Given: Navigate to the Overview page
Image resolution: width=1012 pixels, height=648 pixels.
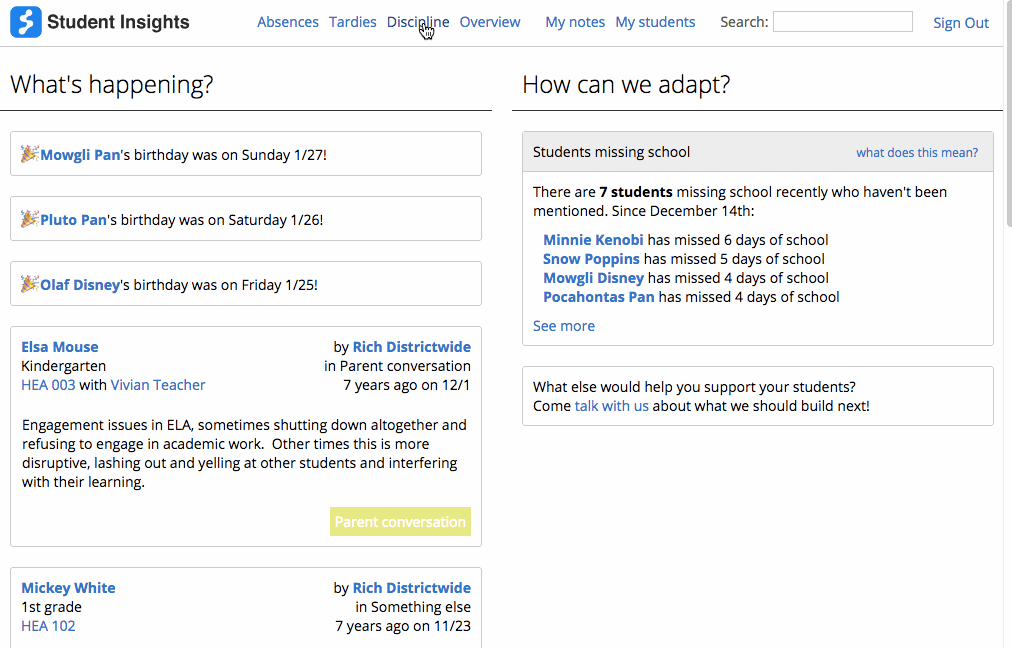Looking at the screenshot, I should tap(490, 22).
